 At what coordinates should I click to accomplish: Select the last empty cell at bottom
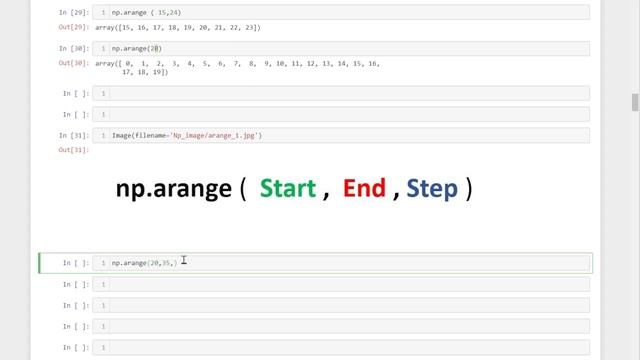341,348
